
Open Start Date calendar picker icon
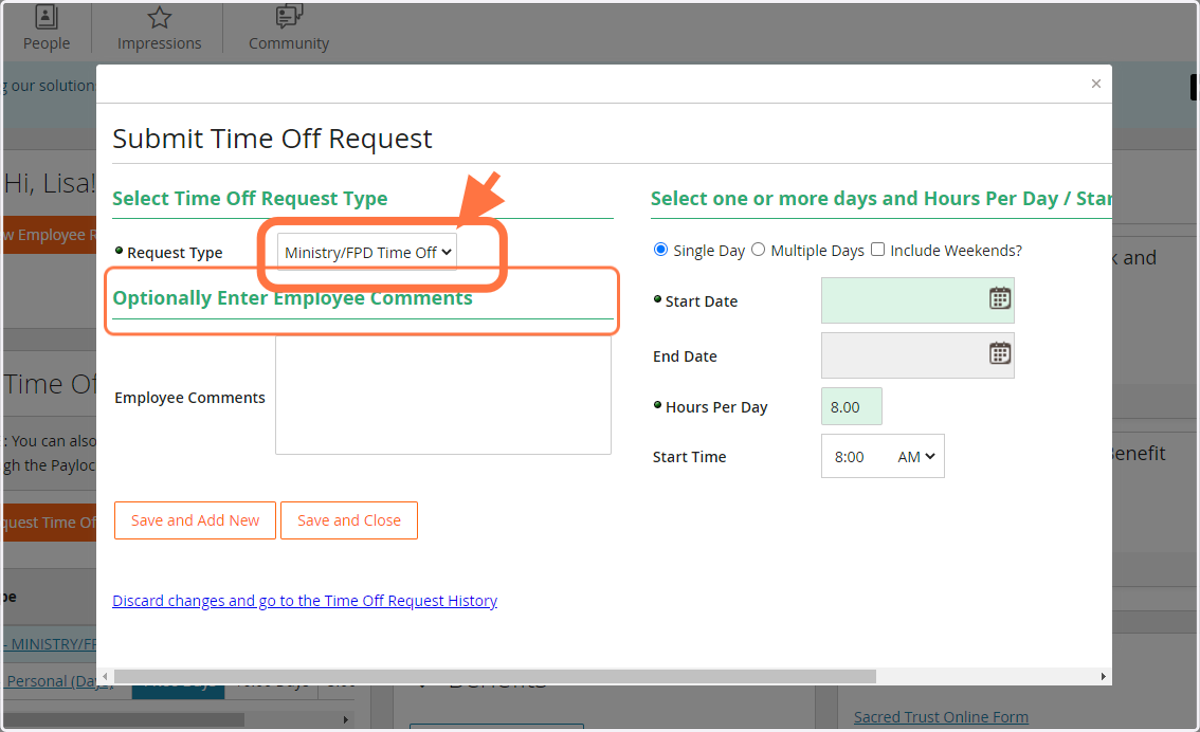[1000, 298]
